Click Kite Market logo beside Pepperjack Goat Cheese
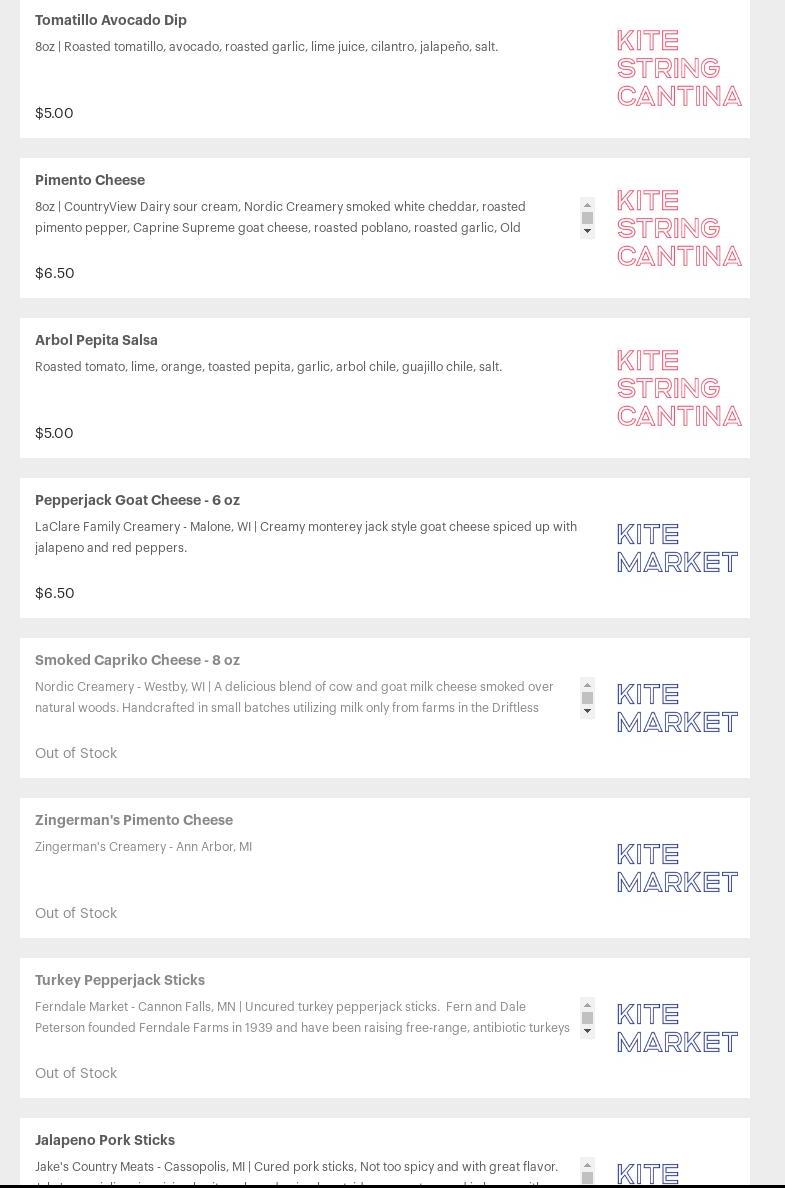Screen dimensions: 785x1188 677,548
